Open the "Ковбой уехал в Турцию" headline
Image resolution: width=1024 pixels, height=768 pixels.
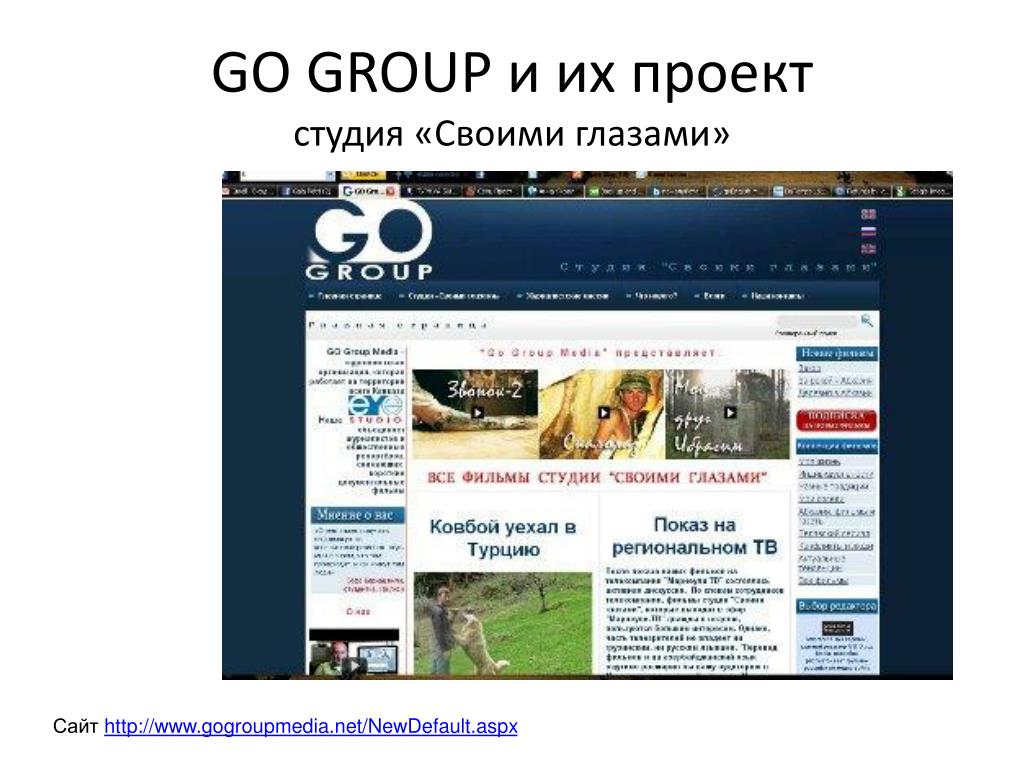pos(503,537)
